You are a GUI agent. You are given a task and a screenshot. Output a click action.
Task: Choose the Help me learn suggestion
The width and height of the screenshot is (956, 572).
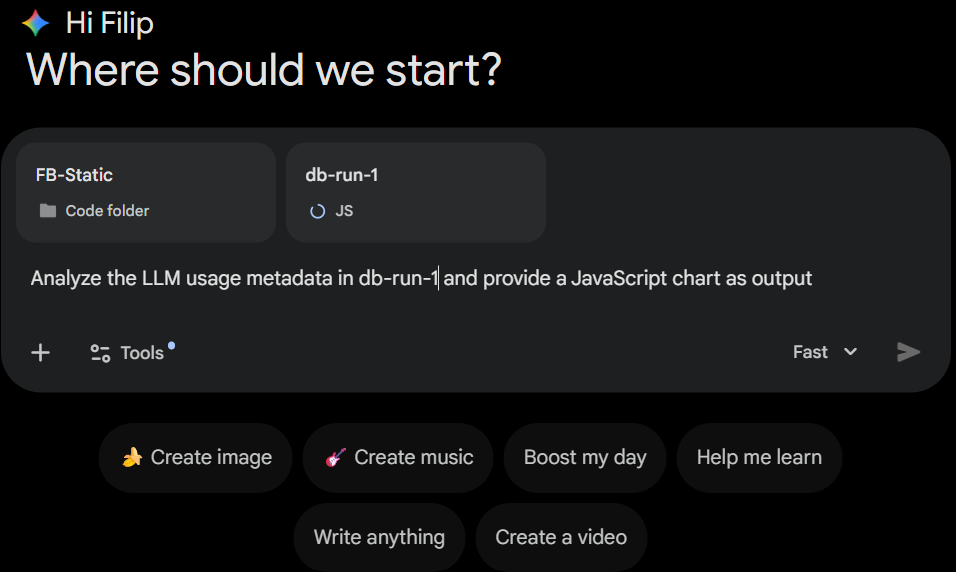point(759,458)
